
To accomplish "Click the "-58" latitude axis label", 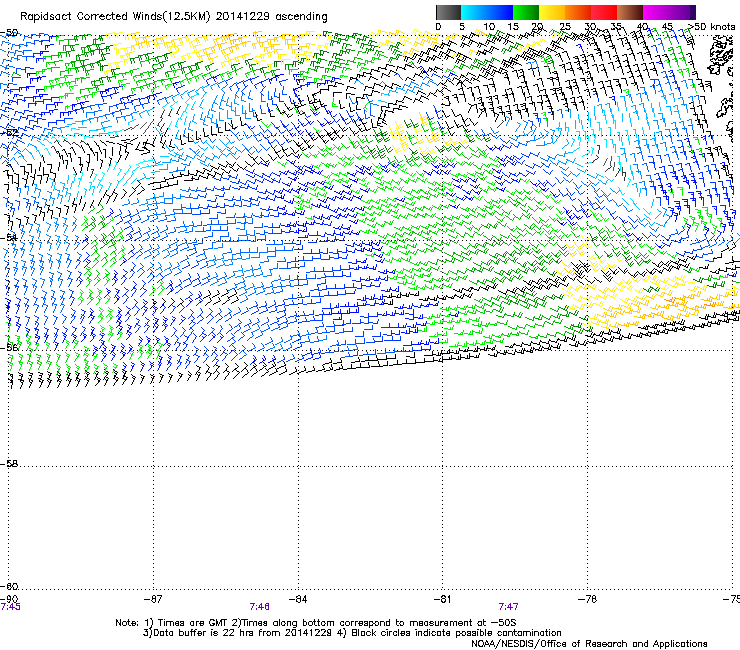I will (9, 464).
